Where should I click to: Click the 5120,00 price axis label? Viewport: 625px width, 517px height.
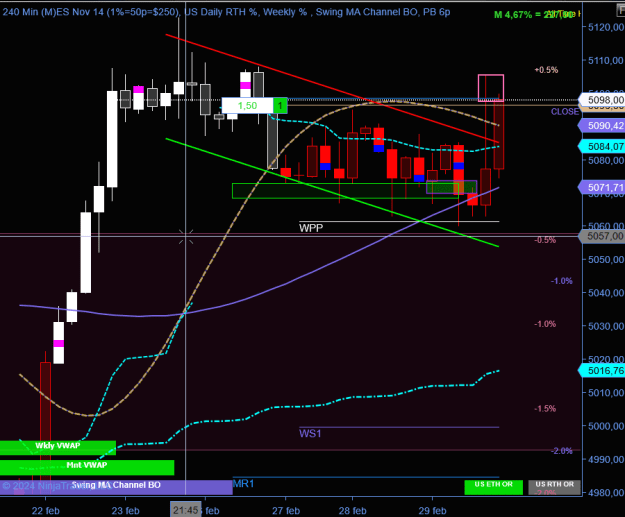[606, 27]
